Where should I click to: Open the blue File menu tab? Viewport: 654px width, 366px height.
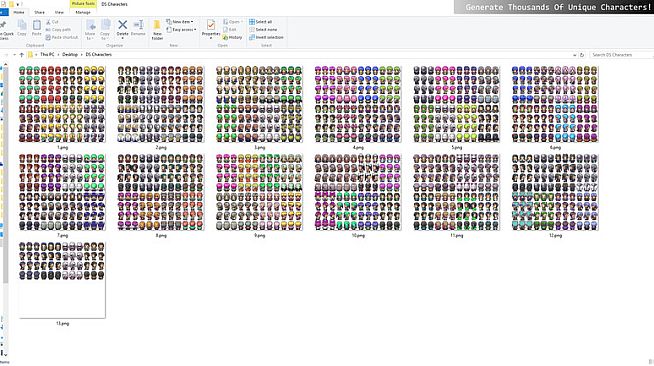tap(4, 13)
